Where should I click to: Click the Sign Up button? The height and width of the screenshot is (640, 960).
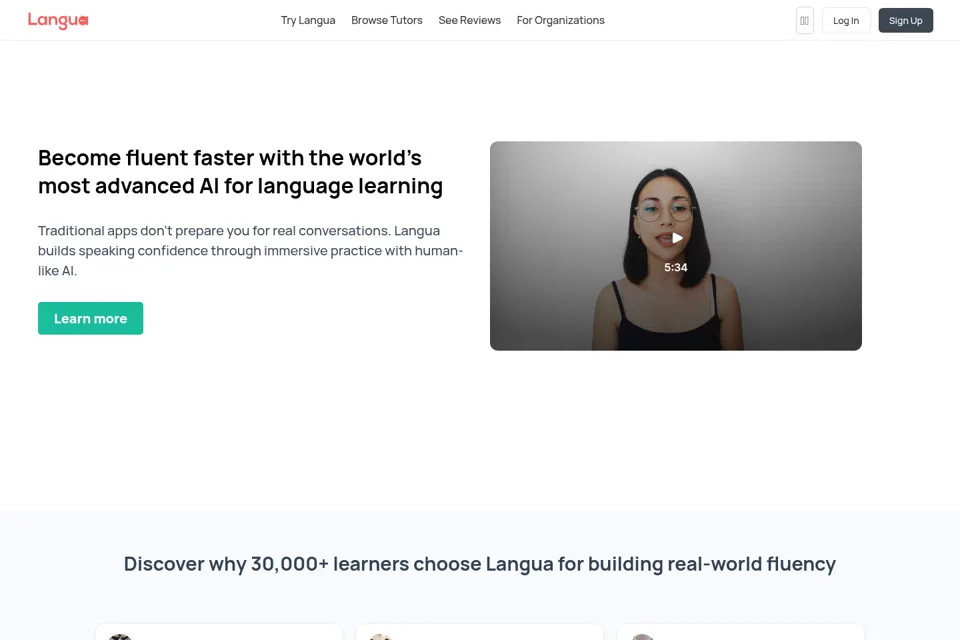tap(906, 21)
